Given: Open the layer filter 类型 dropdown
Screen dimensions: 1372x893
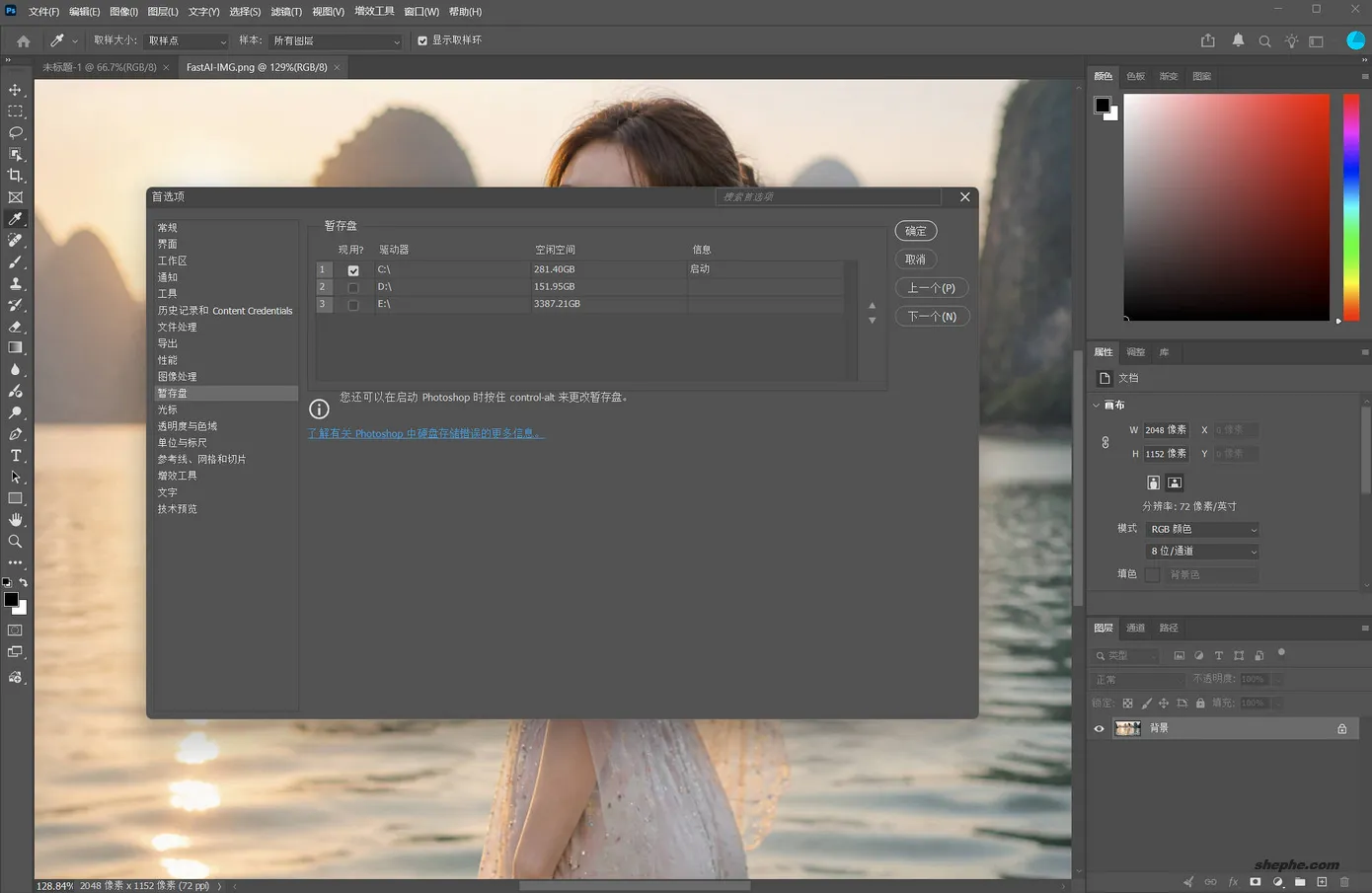Looking at the screenshot, I should point(1125,656).
